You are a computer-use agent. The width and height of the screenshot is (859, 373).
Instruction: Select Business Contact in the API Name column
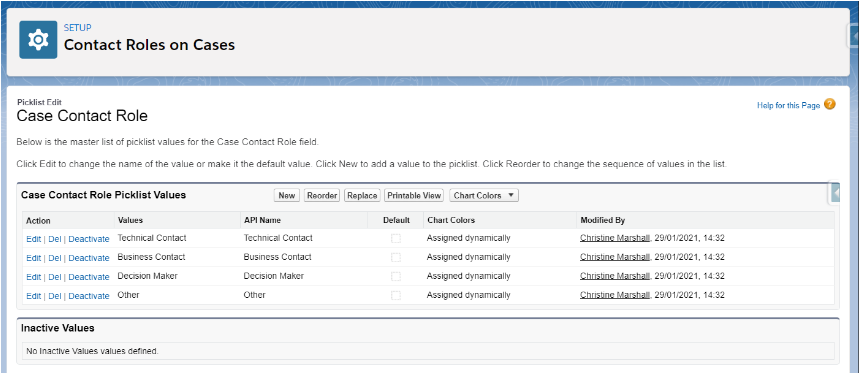(277, 257)
